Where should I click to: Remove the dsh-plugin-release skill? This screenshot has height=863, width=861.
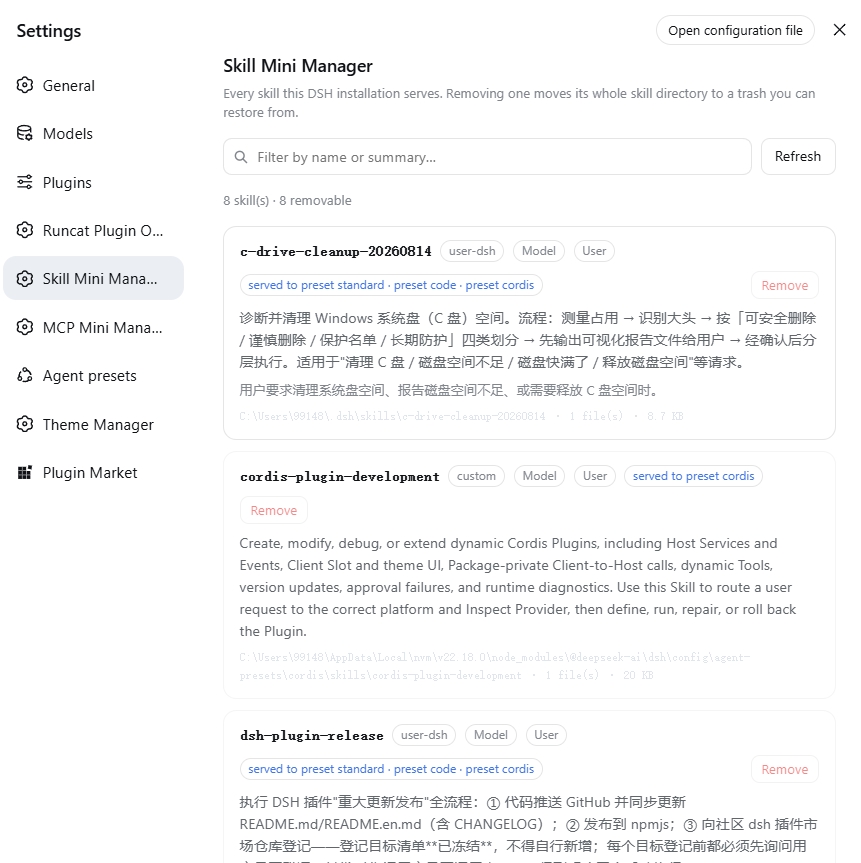tap(784, 769)
